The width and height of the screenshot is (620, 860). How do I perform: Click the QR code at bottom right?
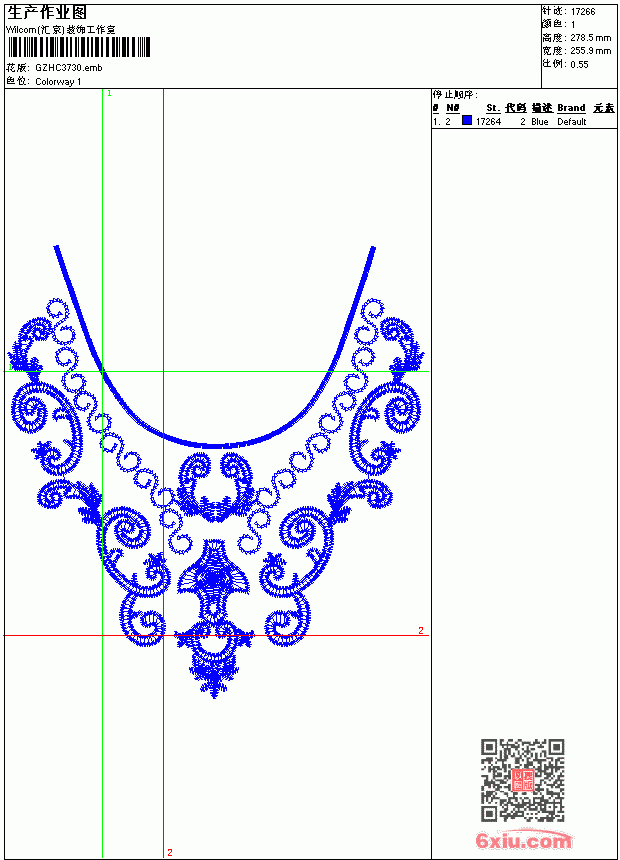[522, 779]
